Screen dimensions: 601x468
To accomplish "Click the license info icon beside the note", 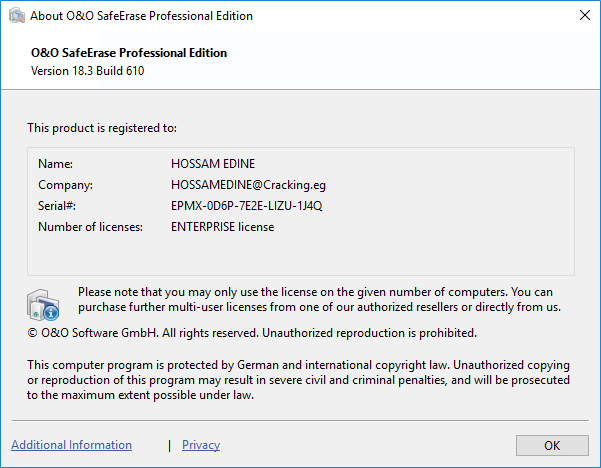I will click(43, 305).
